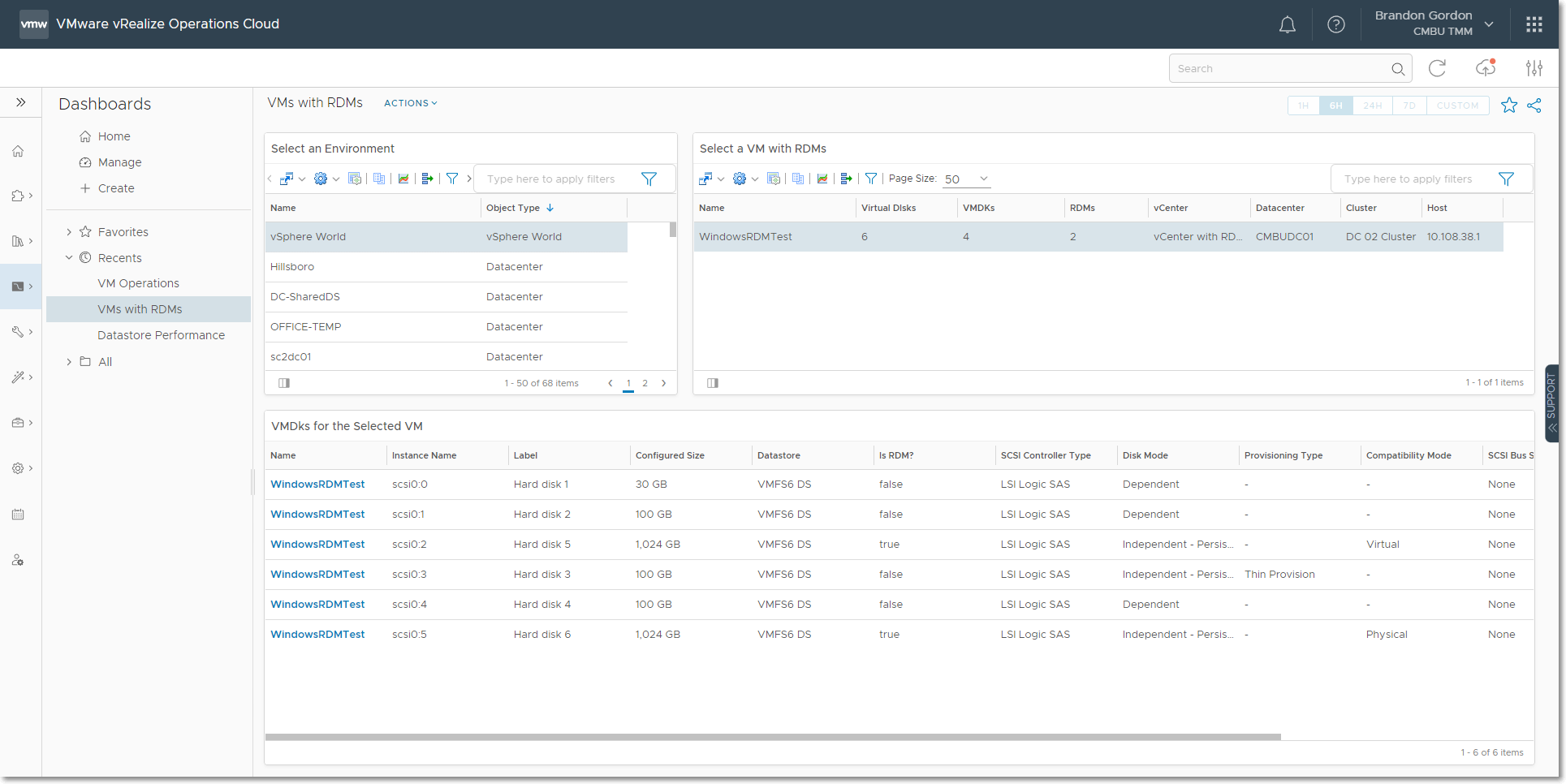Expand sidebar with double chevron

tap(21, 102)
